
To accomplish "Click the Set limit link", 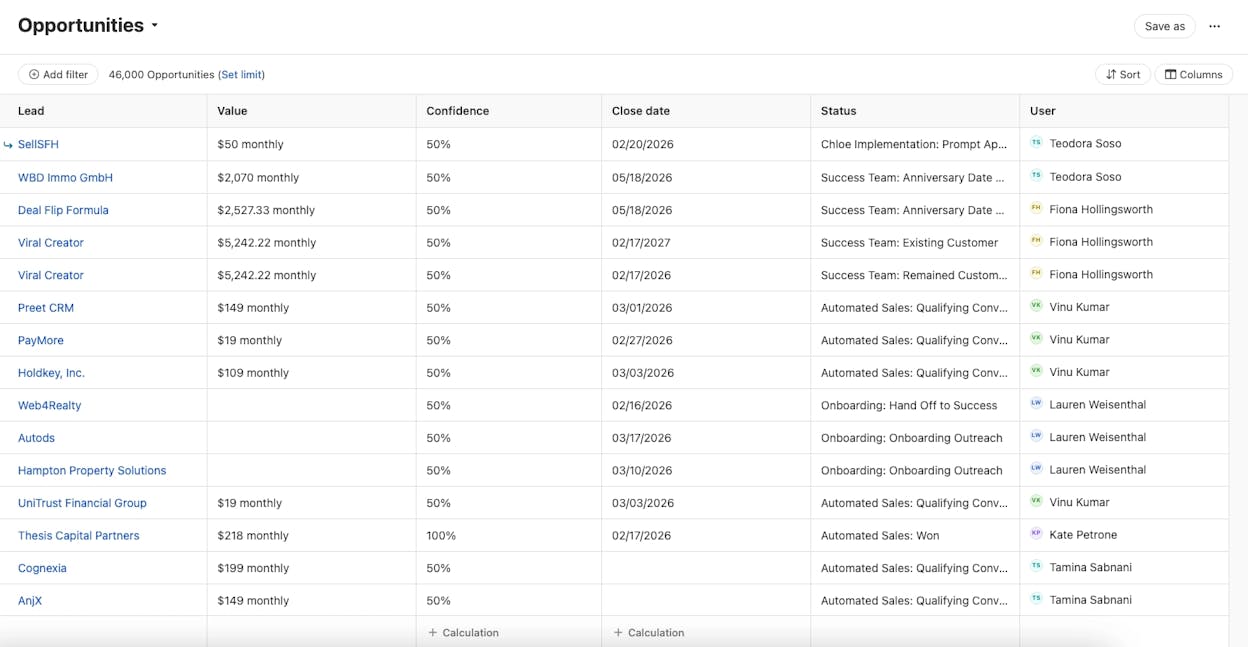I will click(x=241, y=74).
